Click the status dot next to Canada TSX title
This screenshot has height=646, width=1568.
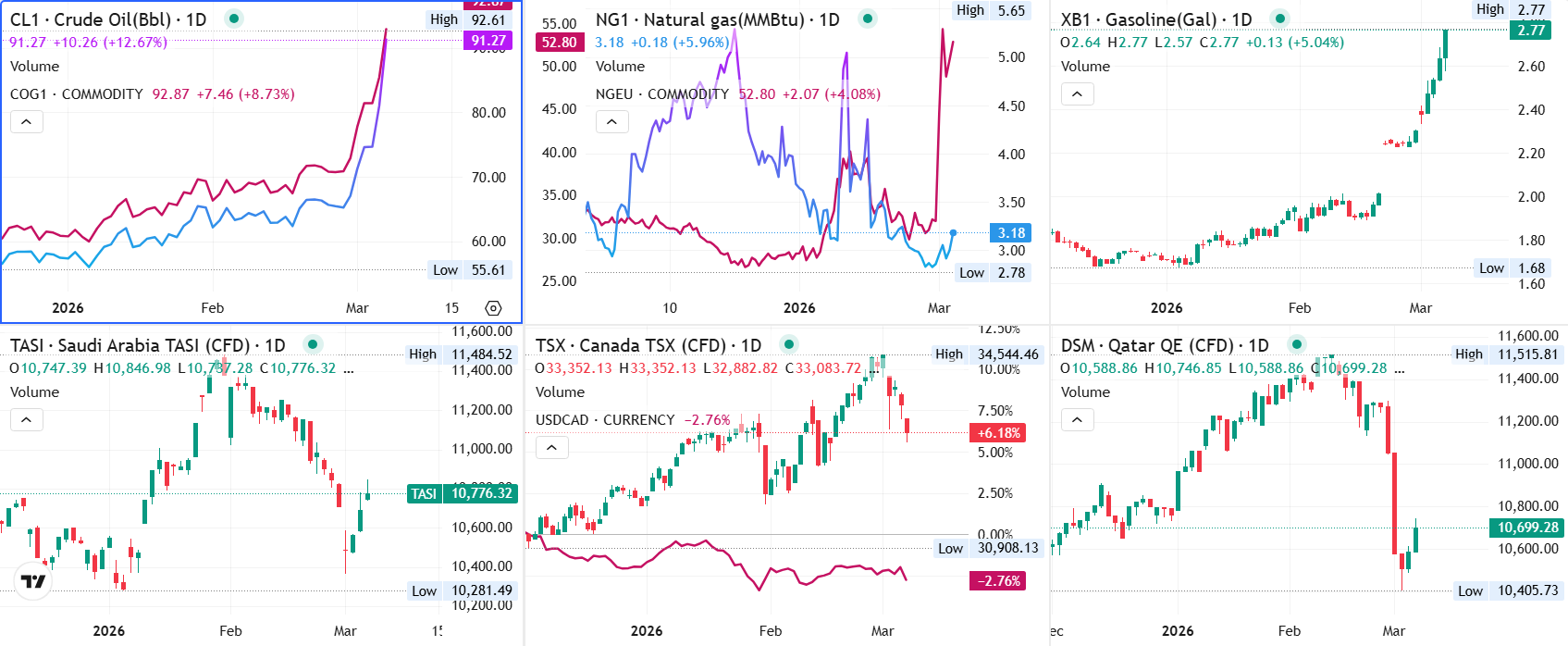(789, 344)
